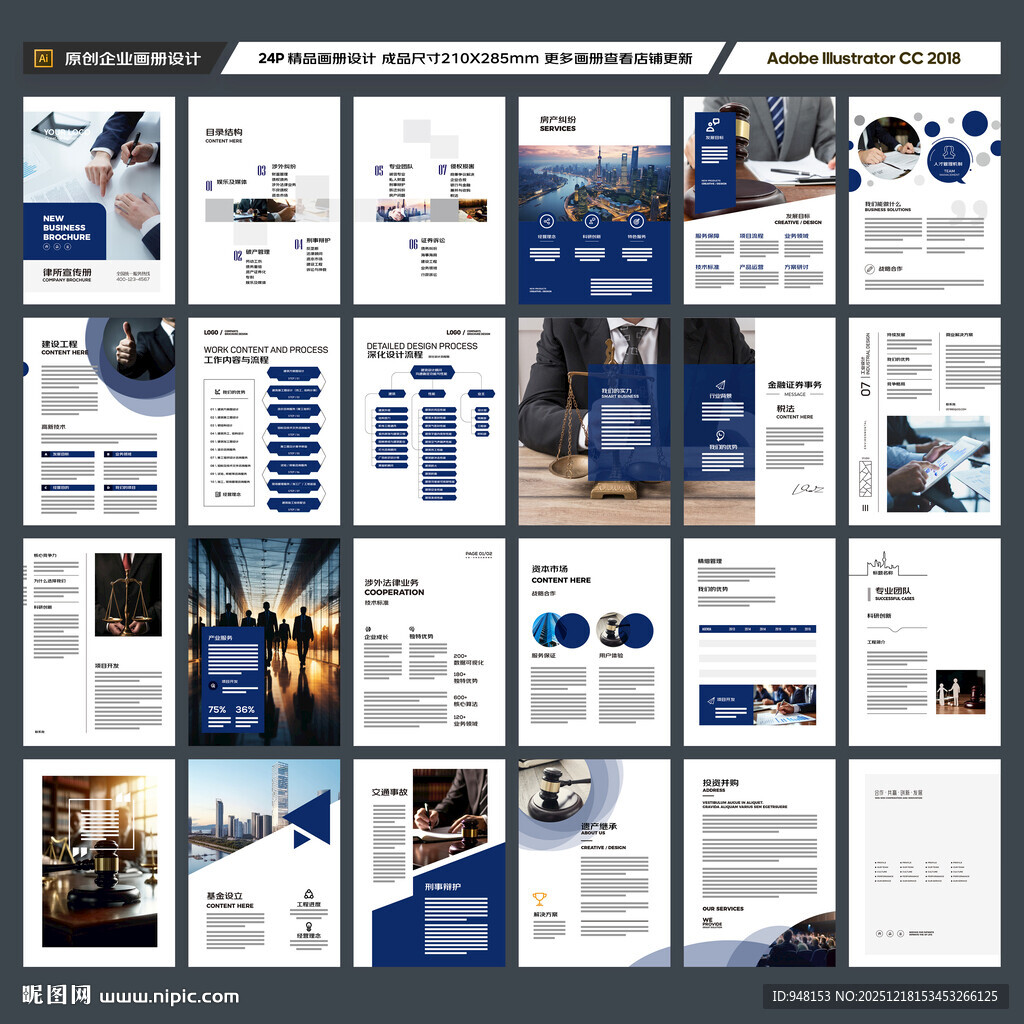The width and height of the screenshot is (1024, 1024).
Task: Click the magnifier icon in 产业服务 panel
Action: click(213, 686)
